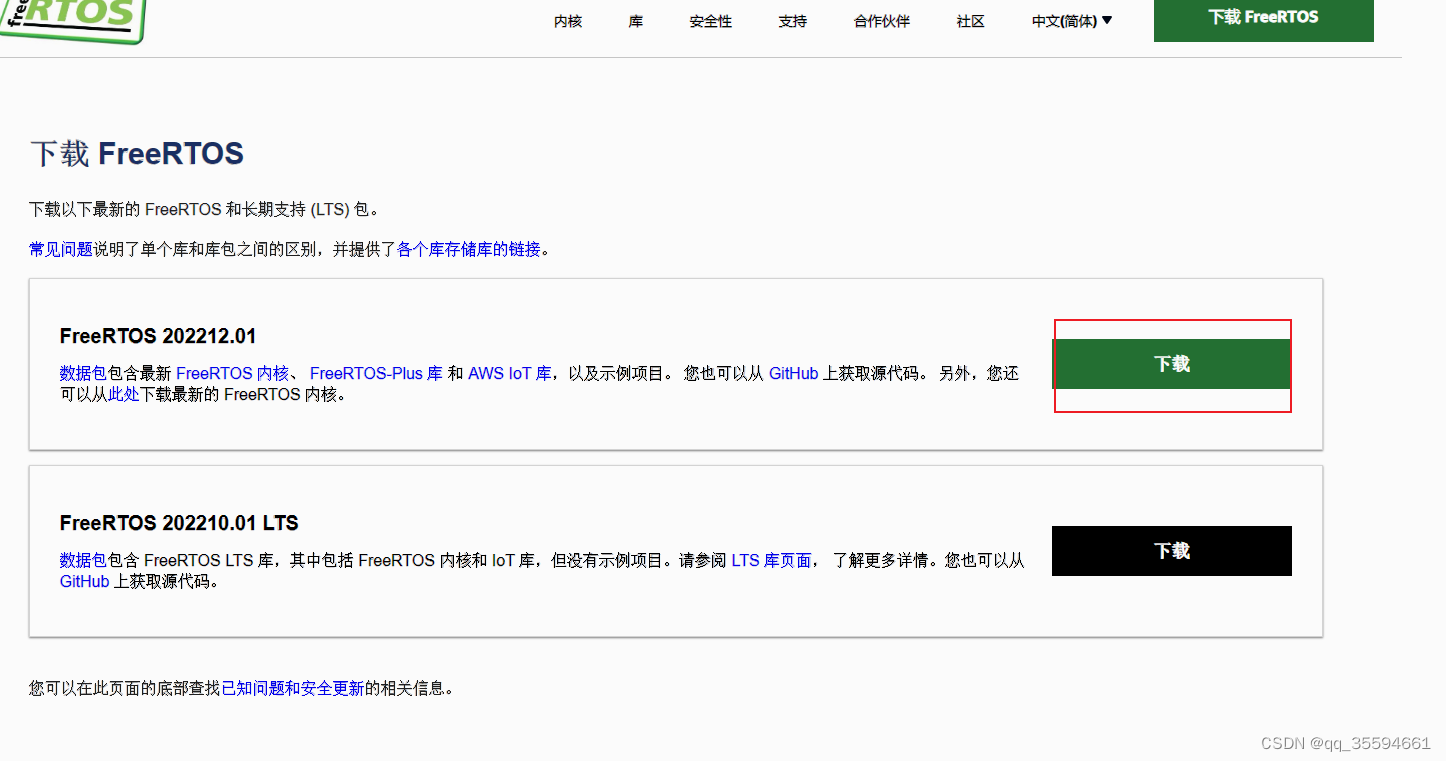Click the 各个库存储库的链接 link
The height and width of the screenshot is (761, 1446).
[467, 249]
